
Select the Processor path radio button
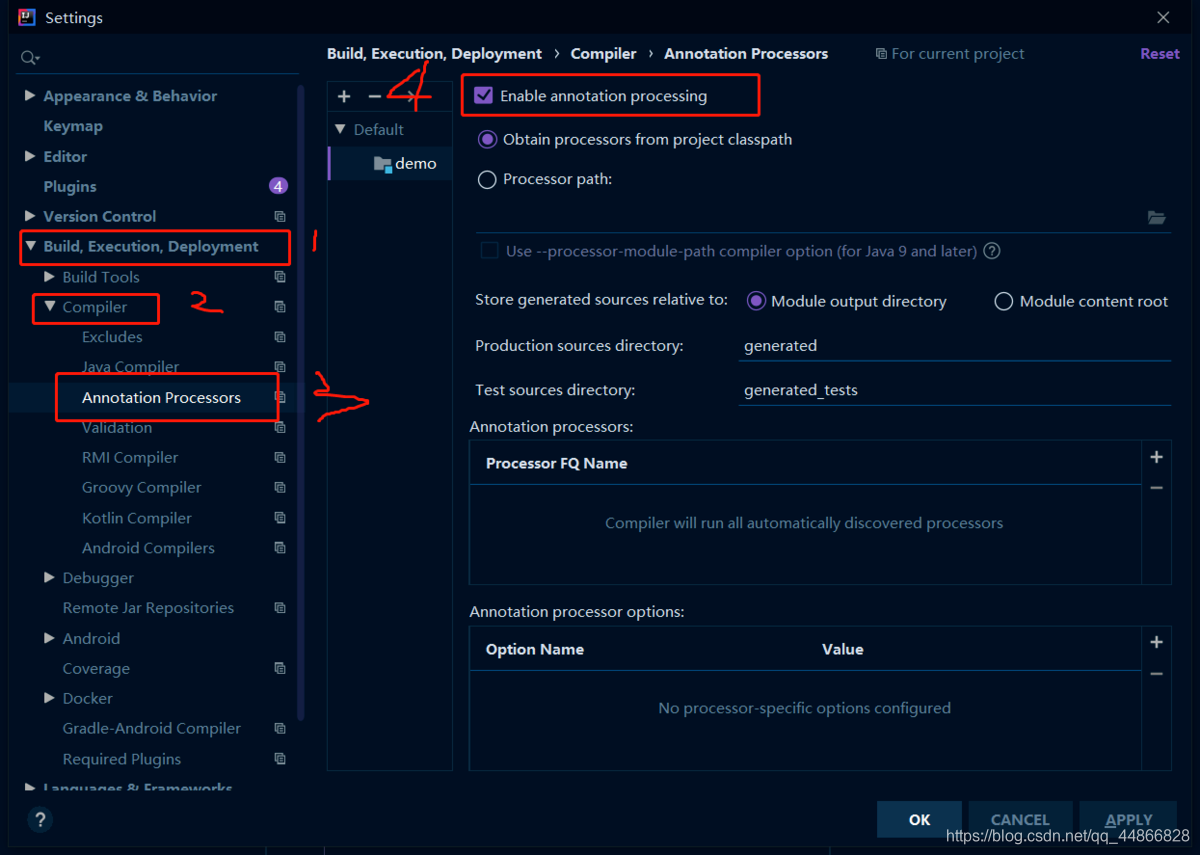tap(487, 179)
